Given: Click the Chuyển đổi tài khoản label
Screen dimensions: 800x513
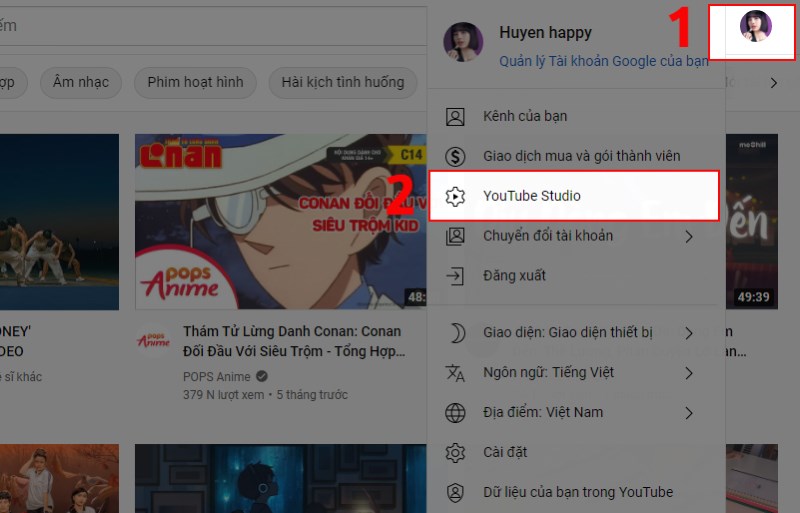Looking at the screenshot, I should (548, 236).
